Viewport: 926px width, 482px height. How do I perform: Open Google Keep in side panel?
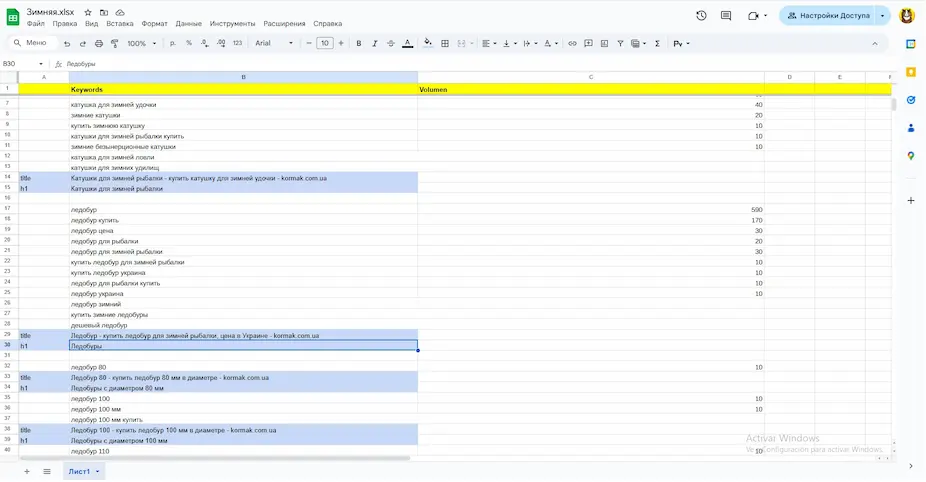[911, 72]
